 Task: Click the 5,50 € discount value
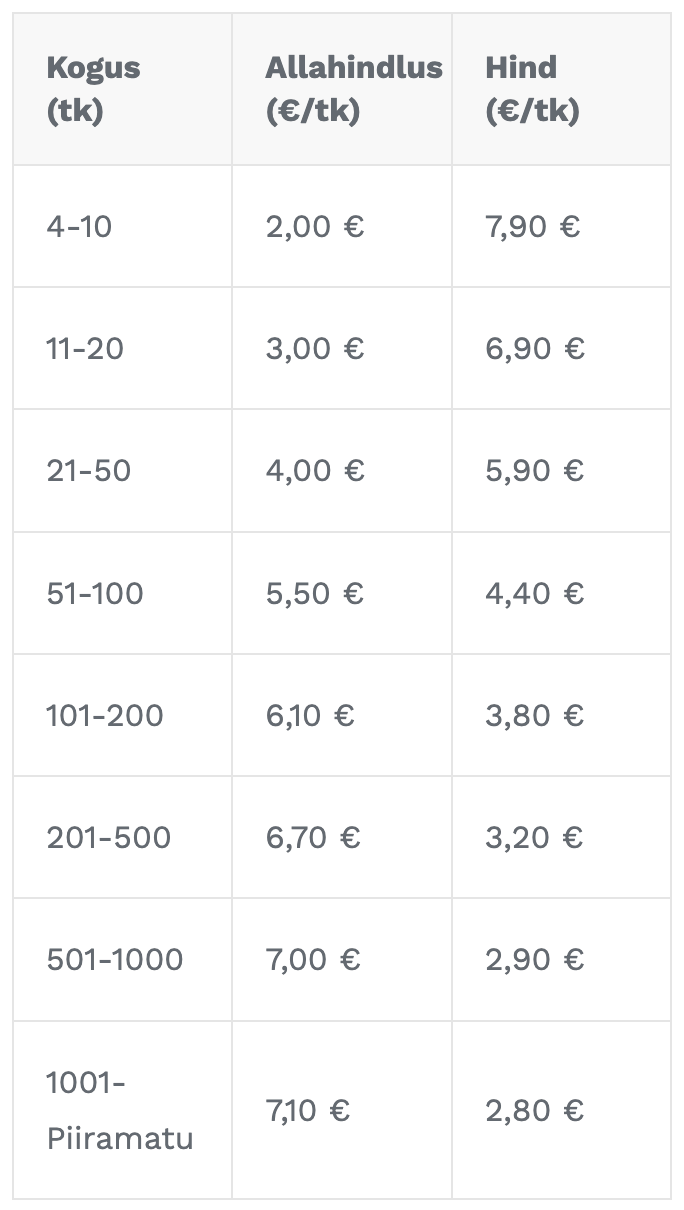point(315,593)
